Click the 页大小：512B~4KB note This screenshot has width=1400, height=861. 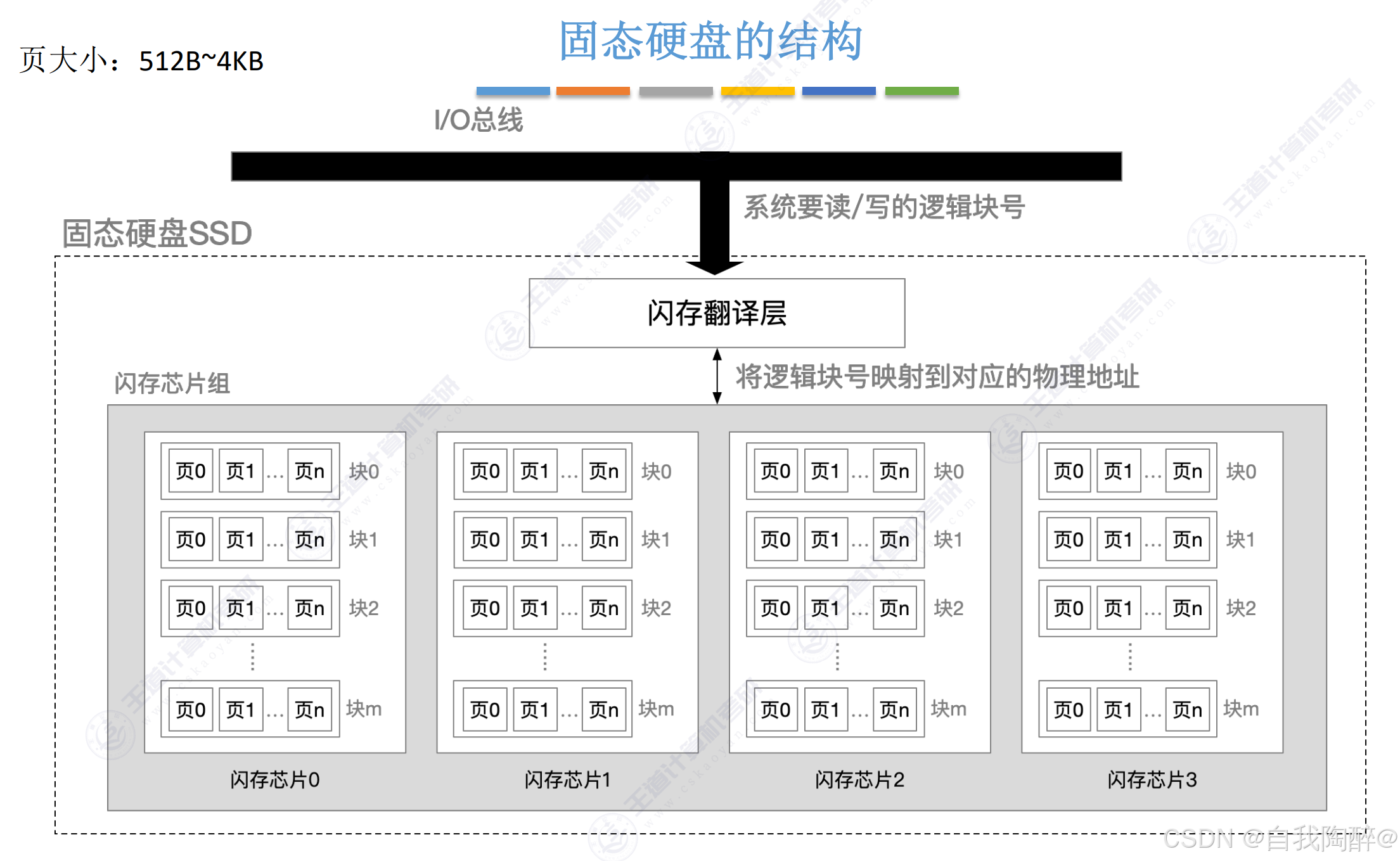click(x=141, y=60)
